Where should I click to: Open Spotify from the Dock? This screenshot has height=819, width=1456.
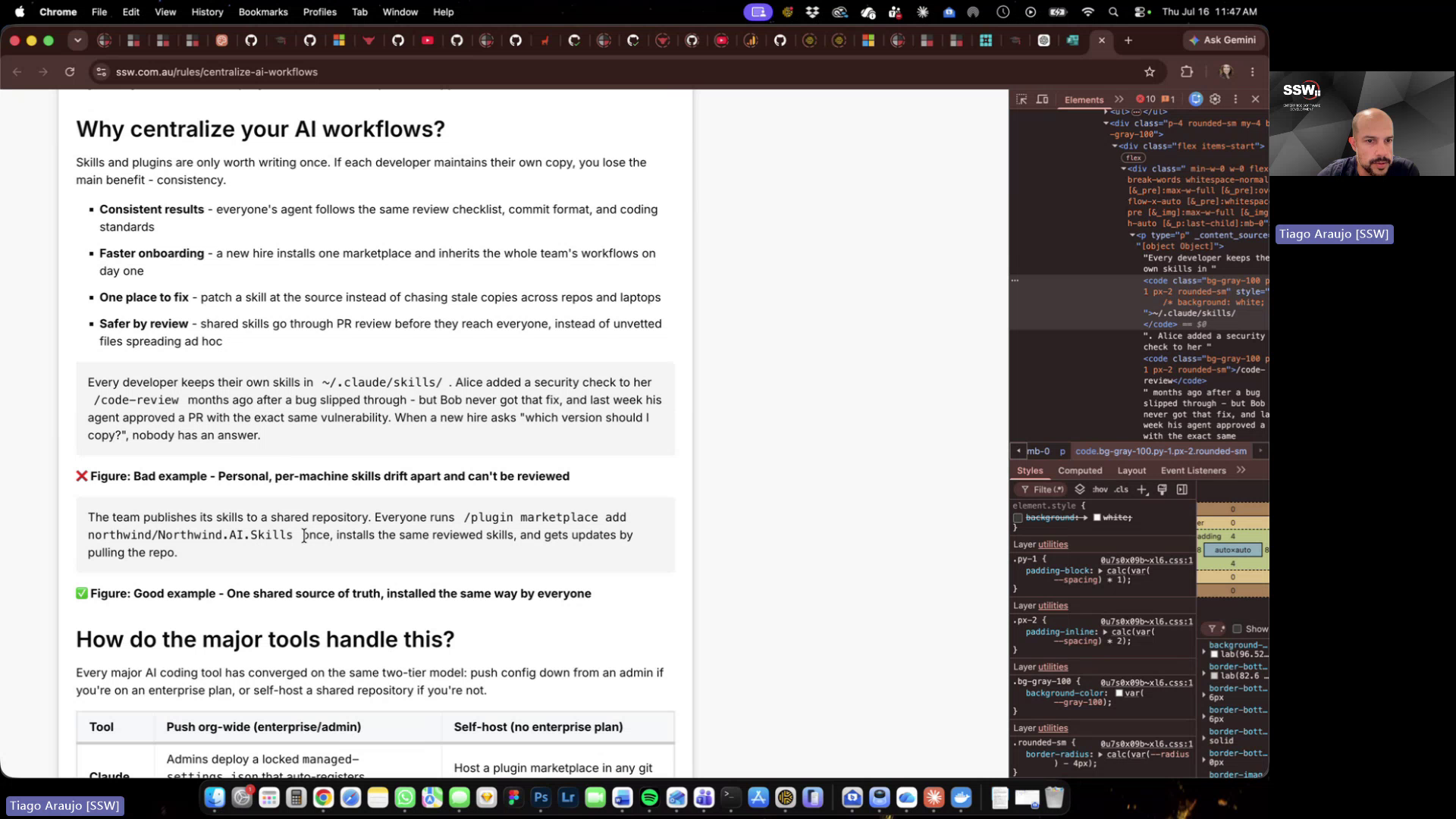coord(650,798)
